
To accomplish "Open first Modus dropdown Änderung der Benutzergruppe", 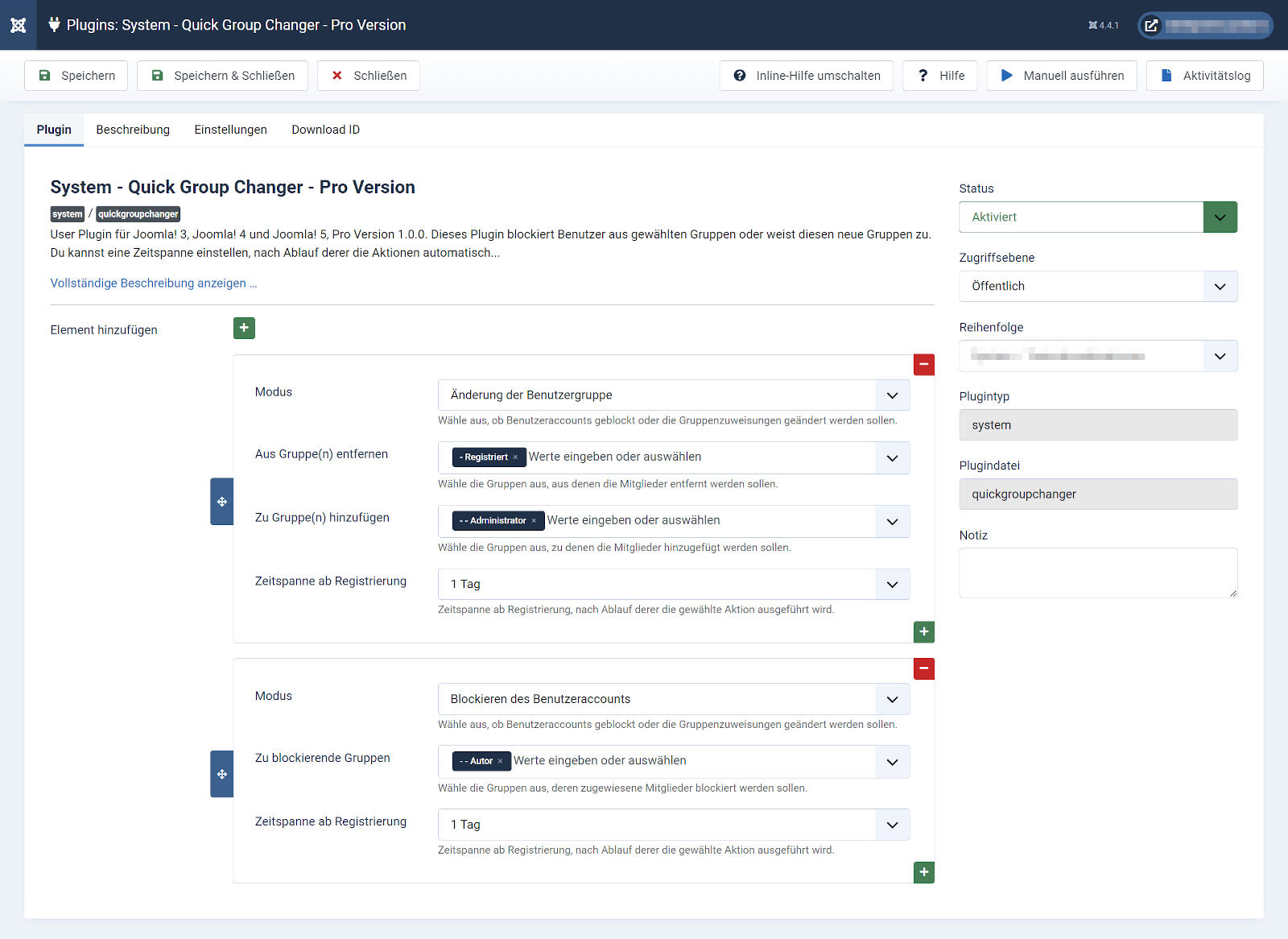I will pos(673,395).
